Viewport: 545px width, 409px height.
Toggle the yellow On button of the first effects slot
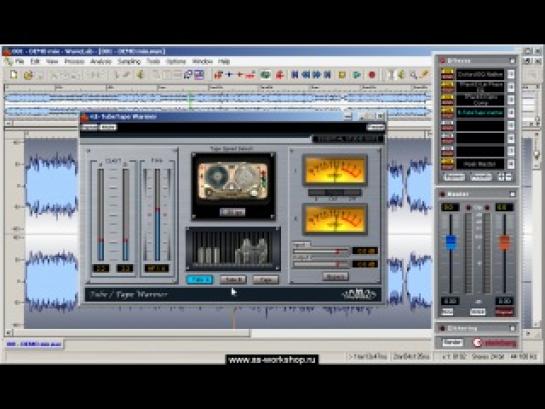pyautogui.click(x=447, y=71)
